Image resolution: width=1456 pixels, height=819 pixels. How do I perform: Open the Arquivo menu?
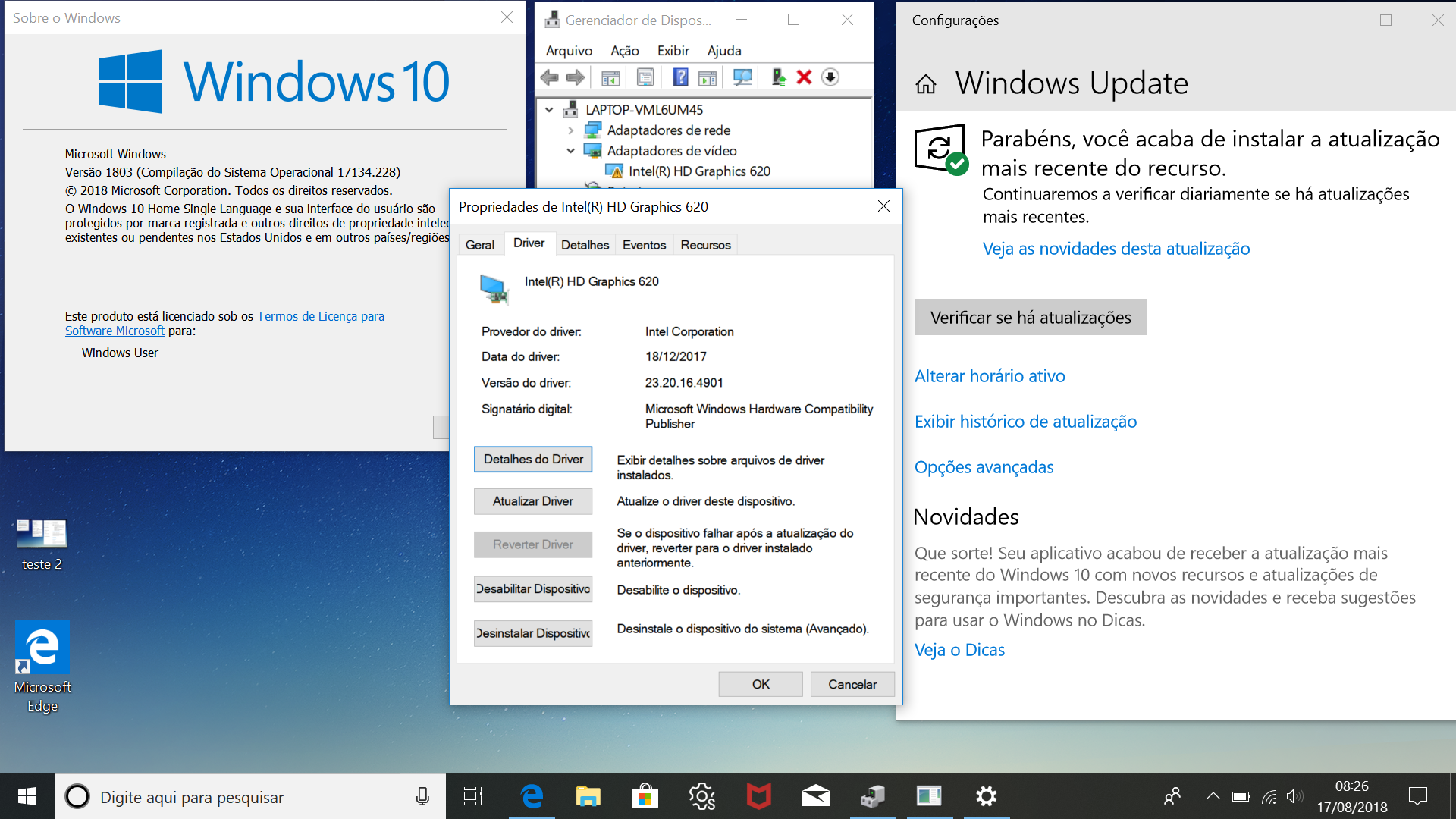pyautogui.click(x=569, y=51)
